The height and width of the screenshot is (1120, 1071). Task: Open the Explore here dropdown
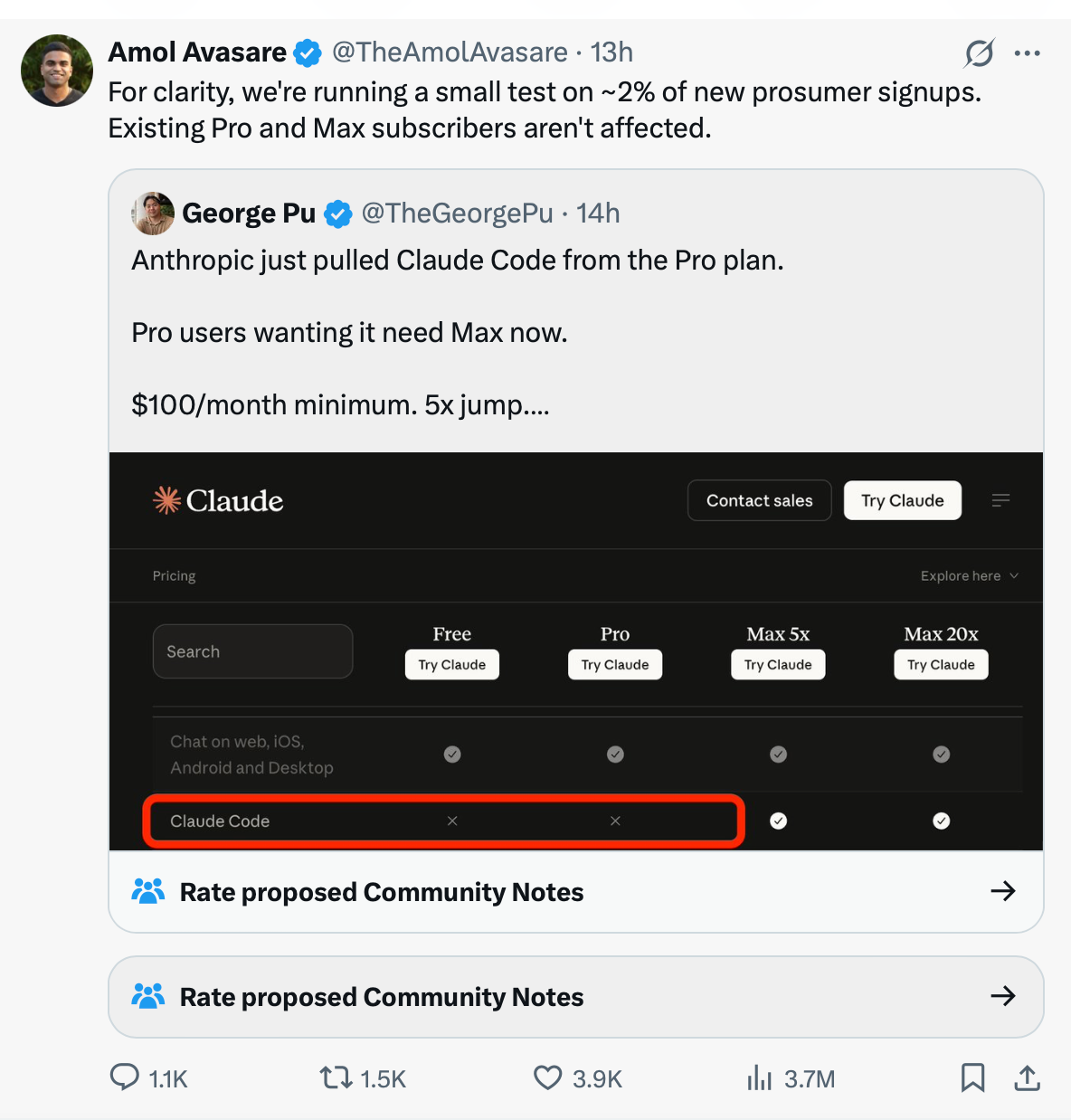[x=969, y=575]
